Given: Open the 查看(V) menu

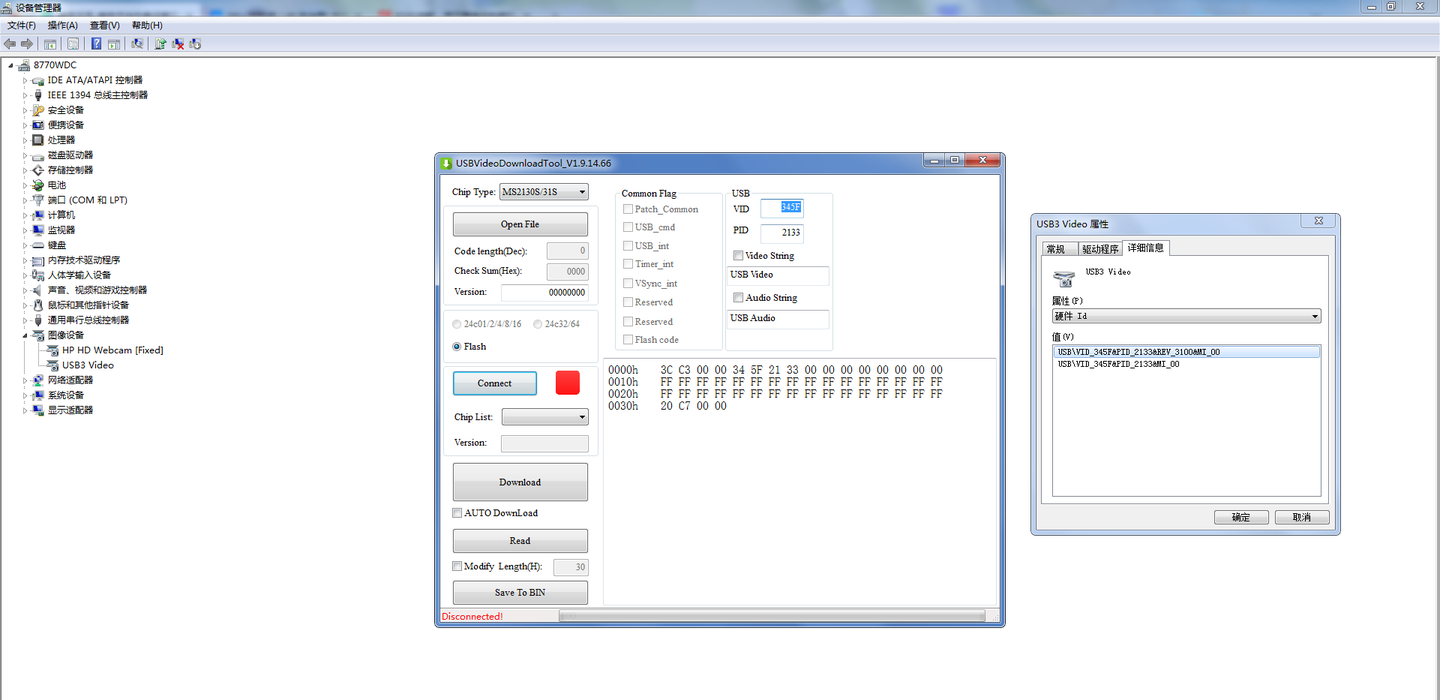Looking at the screenshot, I should pyautogui.click(x=104, y=25).
